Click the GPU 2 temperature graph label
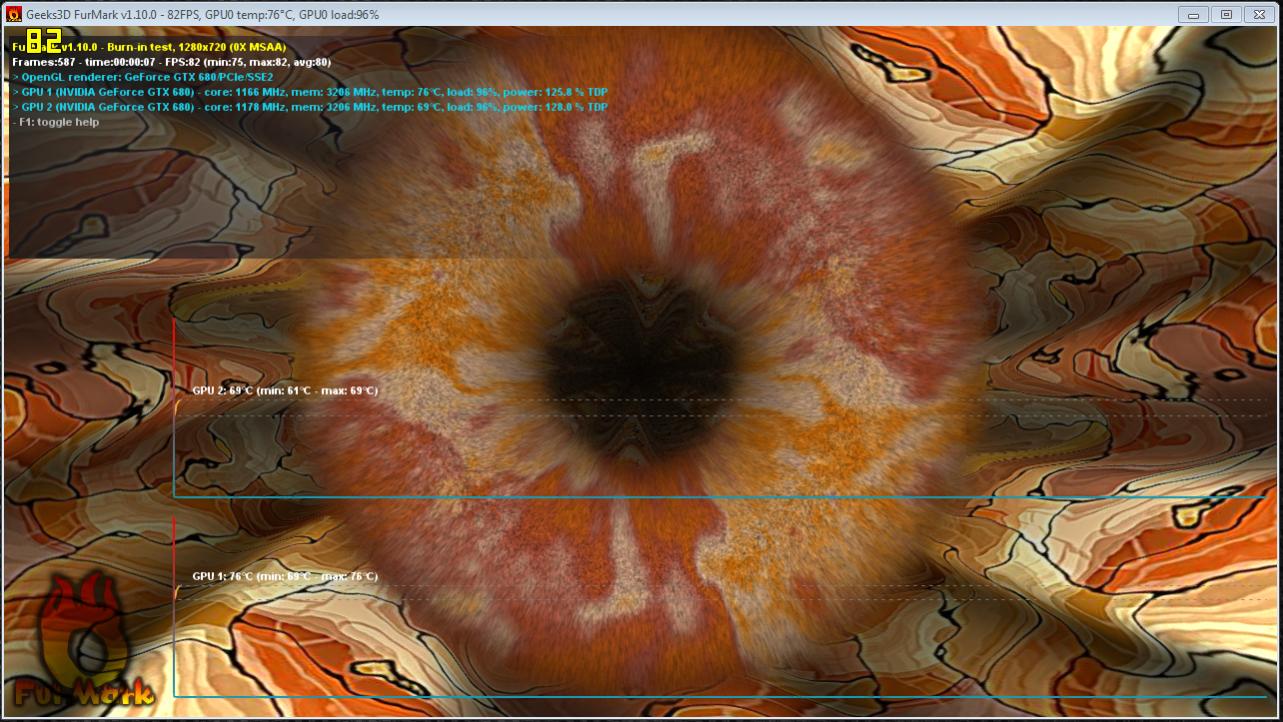The width and height of the screenshot is (1283, 722). point(285,391)
